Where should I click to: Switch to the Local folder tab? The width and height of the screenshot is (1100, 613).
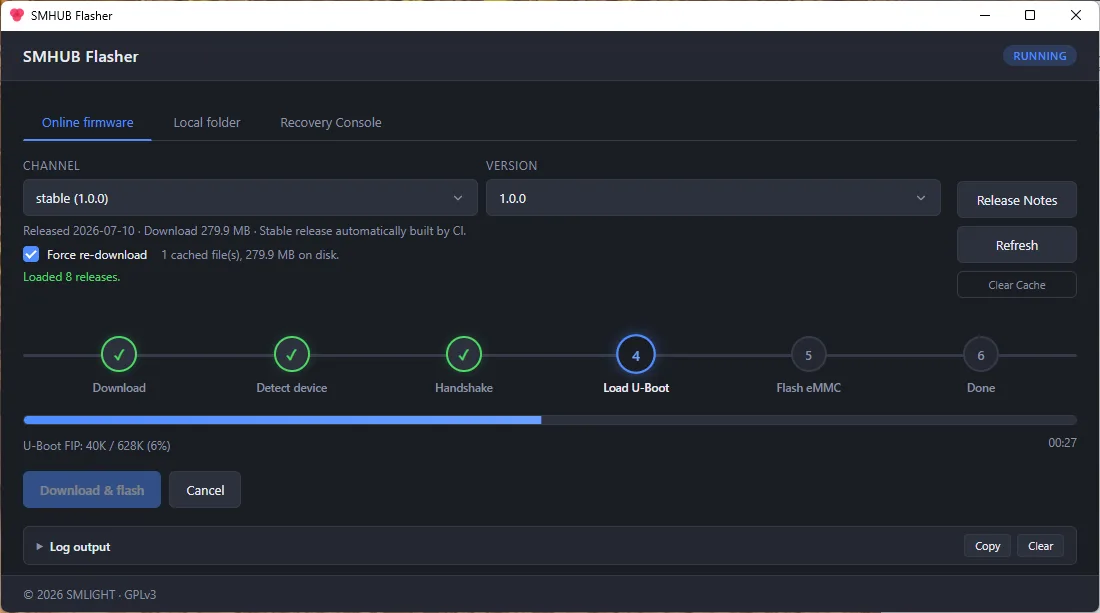pyautogui.click(x=207, y=123)
